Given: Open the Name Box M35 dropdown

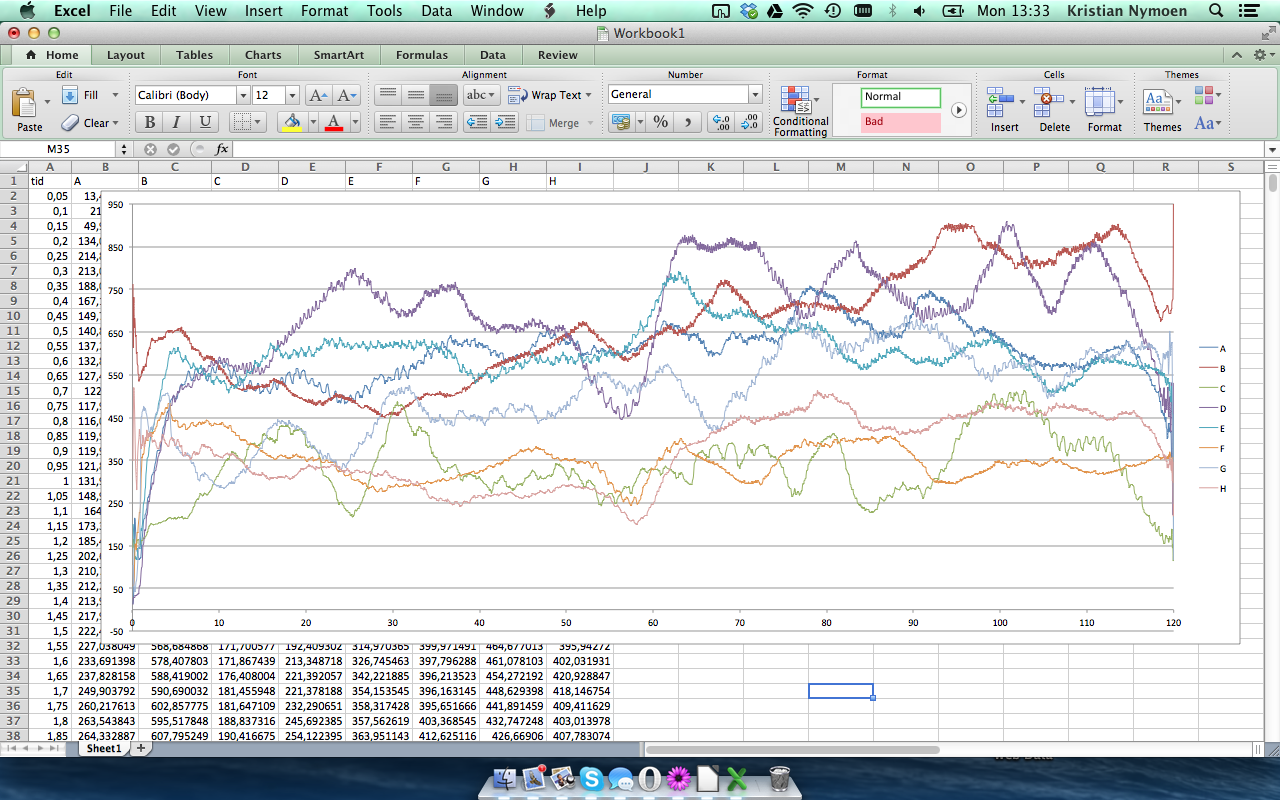Looking at the screenshot, I should 124,149.
